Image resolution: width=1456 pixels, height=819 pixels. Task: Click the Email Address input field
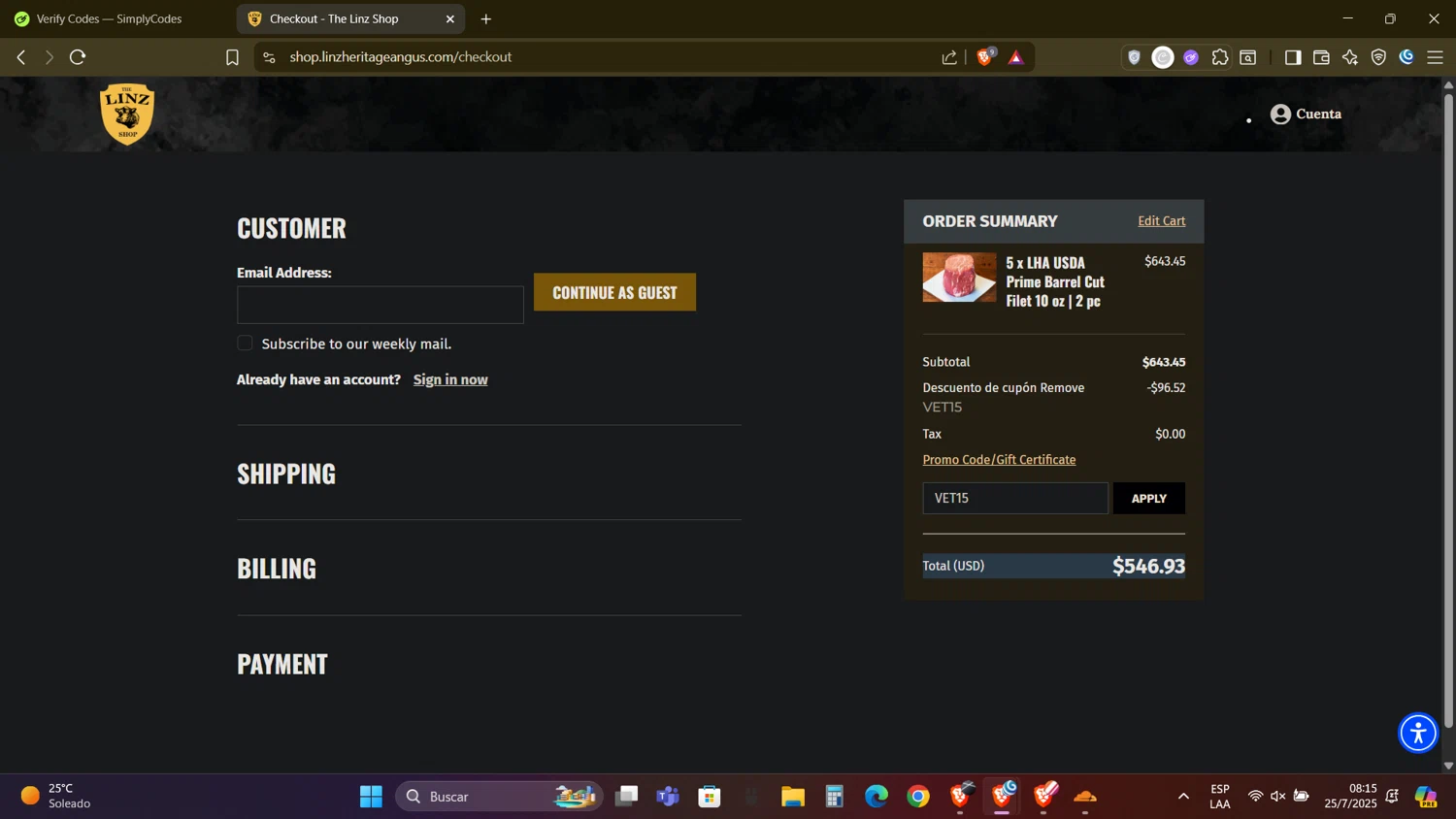(381, 305)
